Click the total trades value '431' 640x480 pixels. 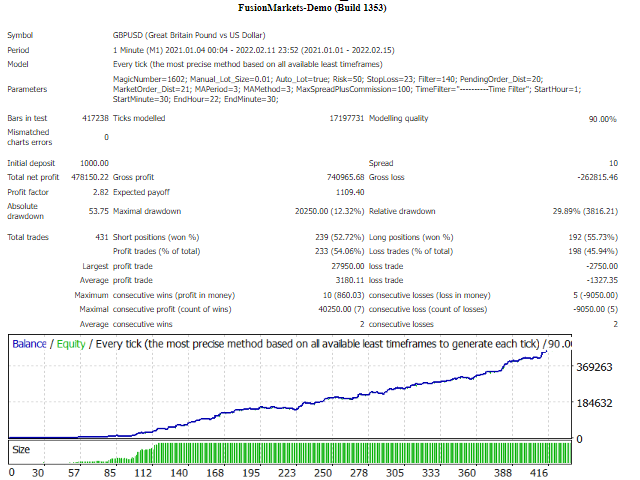coord(102,237)
